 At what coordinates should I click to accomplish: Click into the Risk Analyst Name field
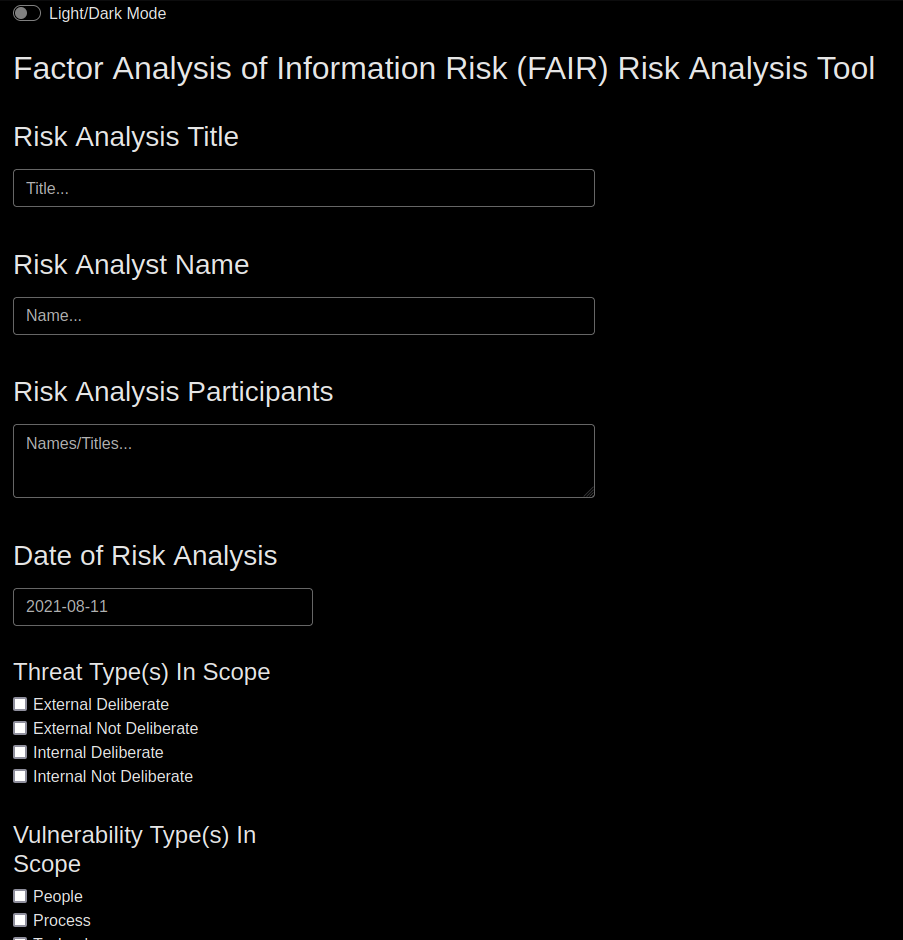(x=304, y=316)
